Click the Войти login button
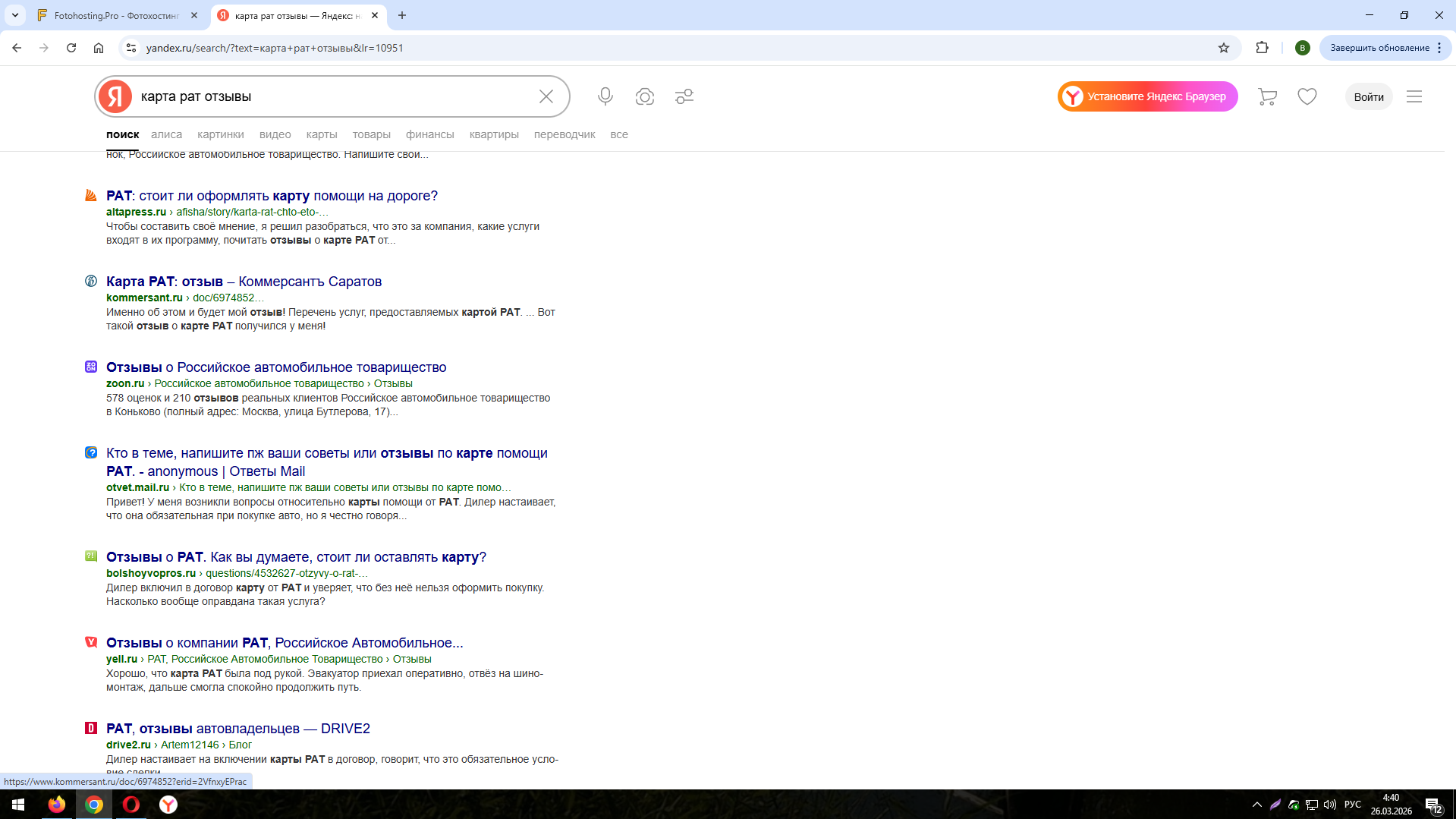The image size is (1456, 819). point(1369,96)
